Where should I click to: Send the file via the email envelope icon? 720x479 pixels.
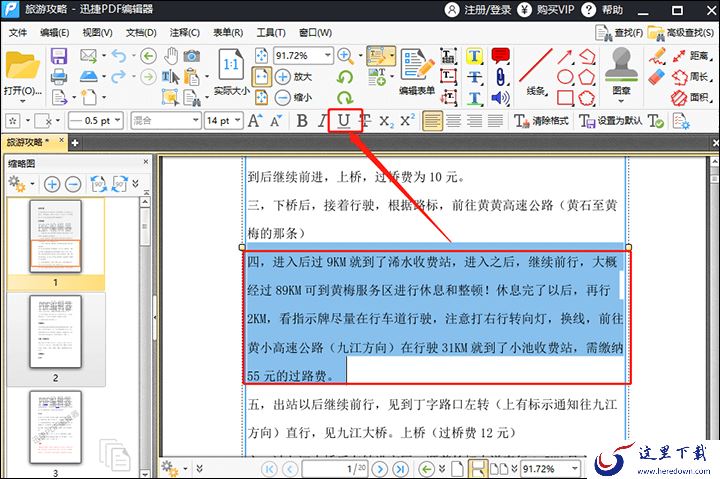(x=89, y=56)
